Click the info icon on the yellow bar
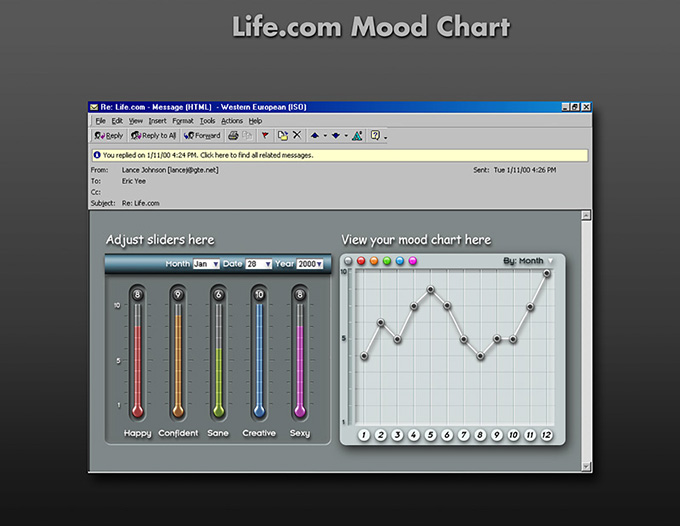Viewport: 680px width, 526px height. (97, 155)
